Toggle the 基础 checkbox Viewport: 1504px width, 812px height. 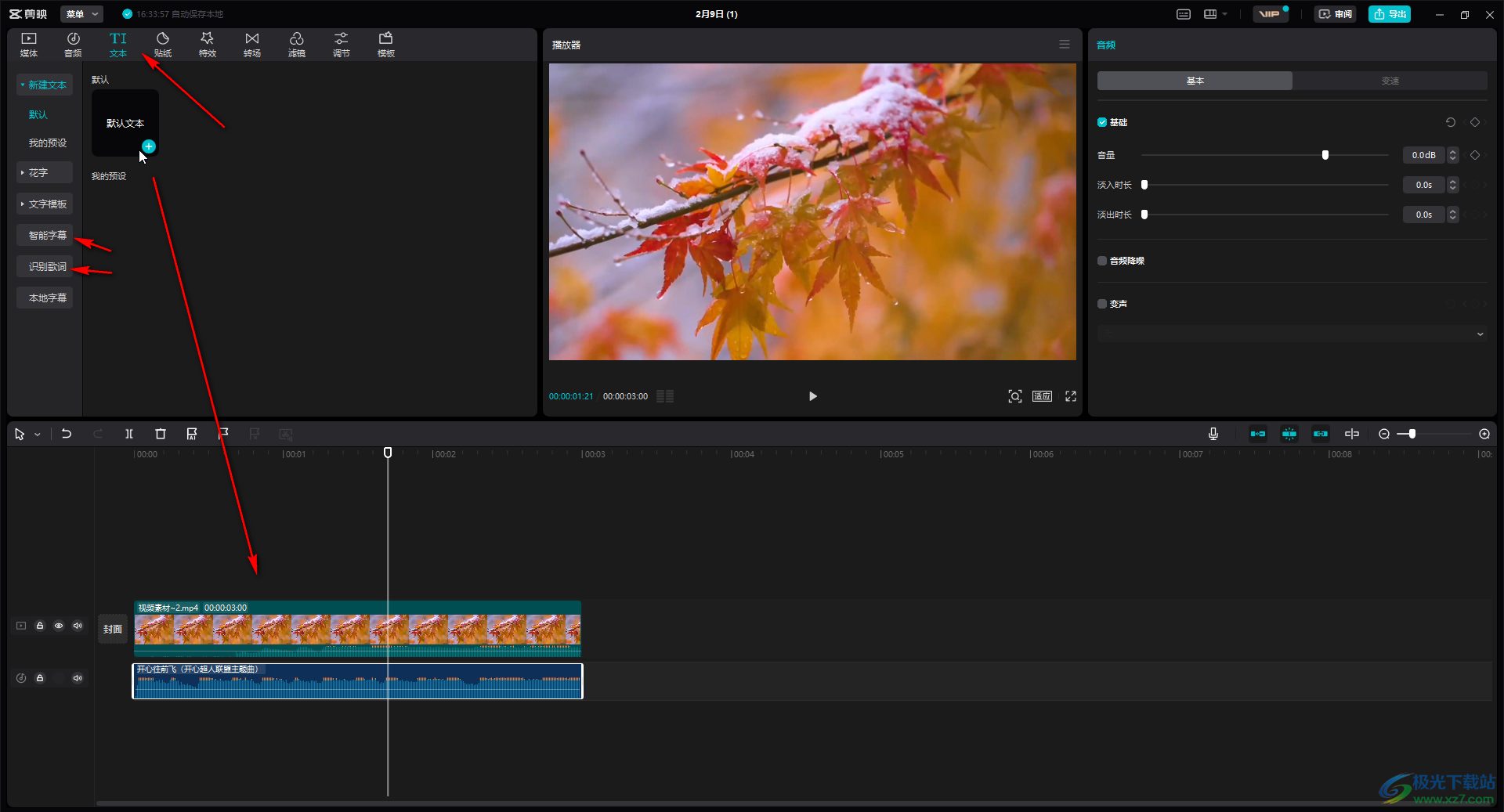(1102, 122)
